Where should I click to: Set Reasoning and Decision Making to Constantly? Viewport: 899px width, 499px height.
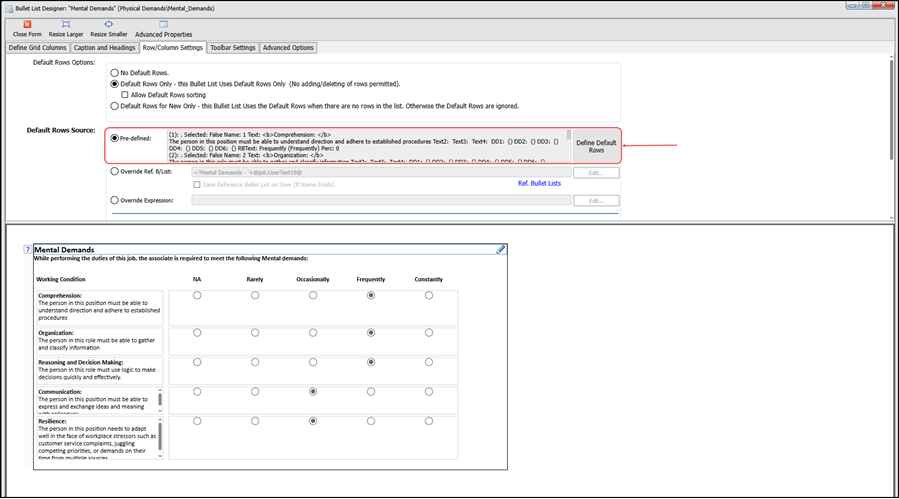[x=429, y=362]
